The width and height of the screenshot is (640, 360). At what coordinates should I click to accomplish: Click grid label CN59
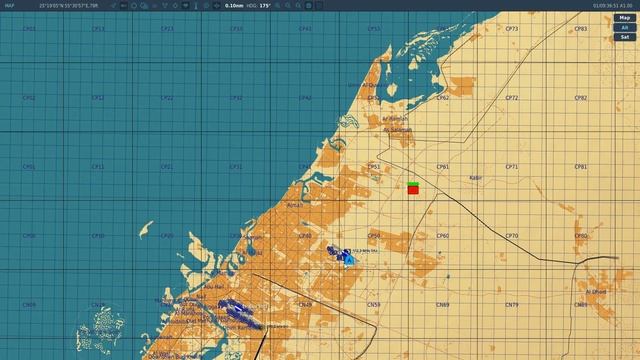tap(373, 305)
